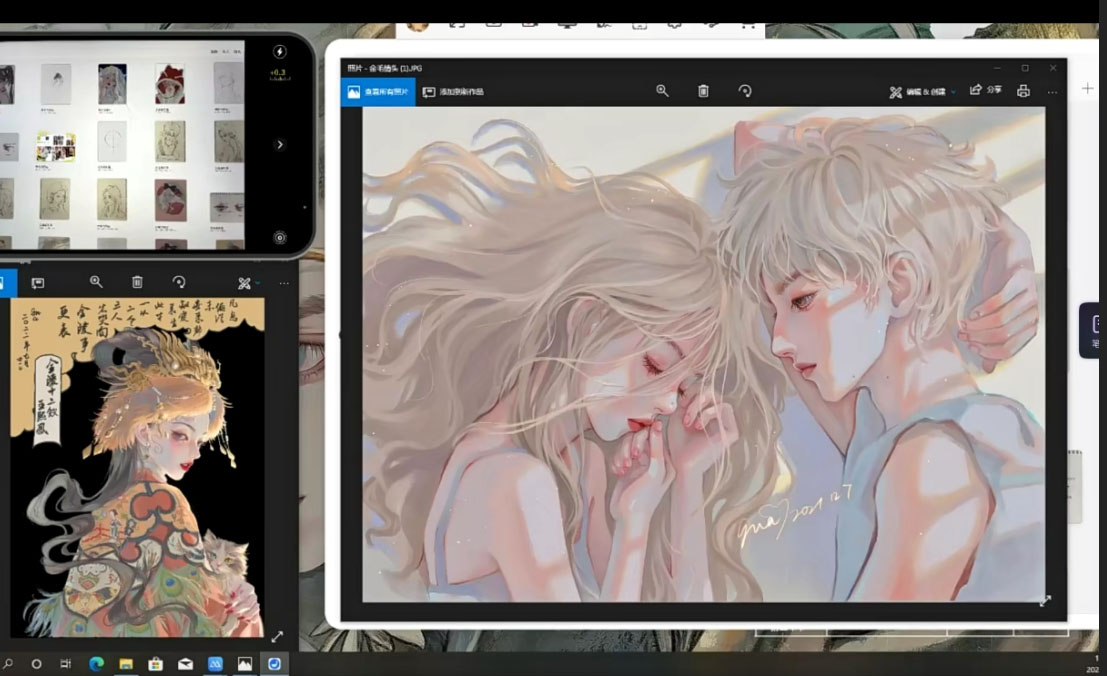The image size is (1107, 676).
Task: Delete the photo in the small Photos window
Action: (137, 282)
